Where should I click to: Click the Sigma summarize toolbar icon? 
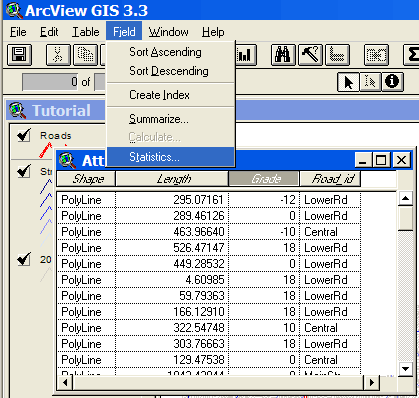(x=411, y=55)
